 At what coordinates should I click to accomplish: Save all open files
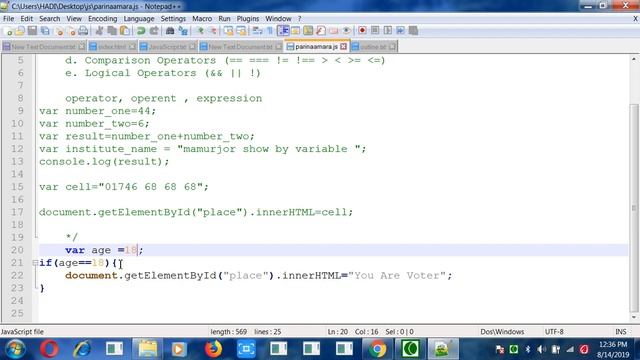point(45,31)
